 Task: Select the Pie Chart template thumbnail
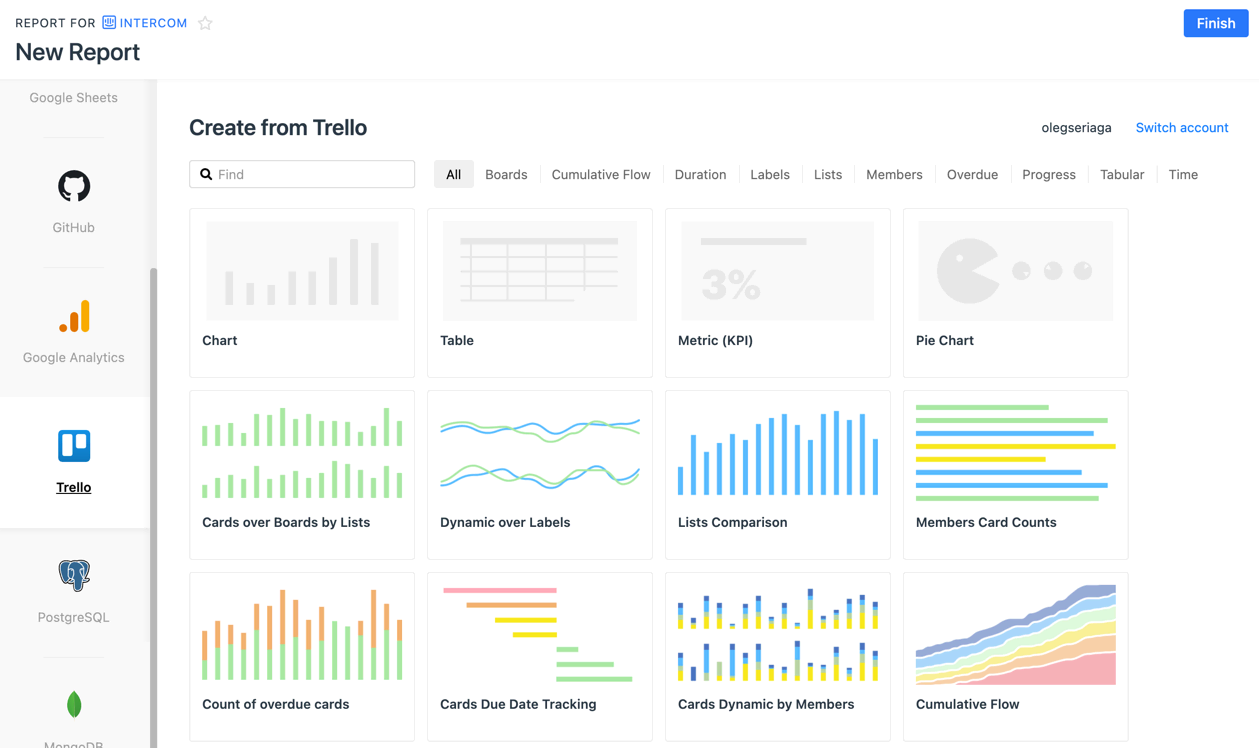[x=1016, y=271]
